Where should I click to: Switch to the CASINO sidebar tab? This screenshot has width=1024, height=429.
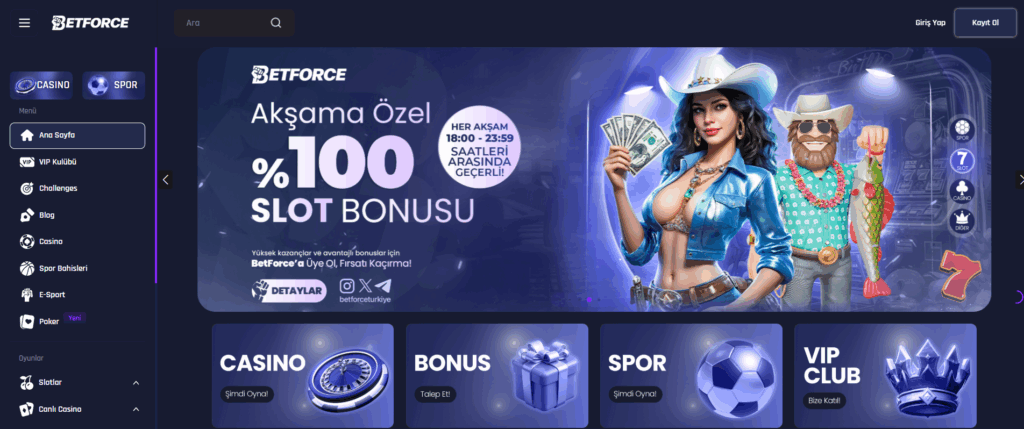click(x=41, y=85)
